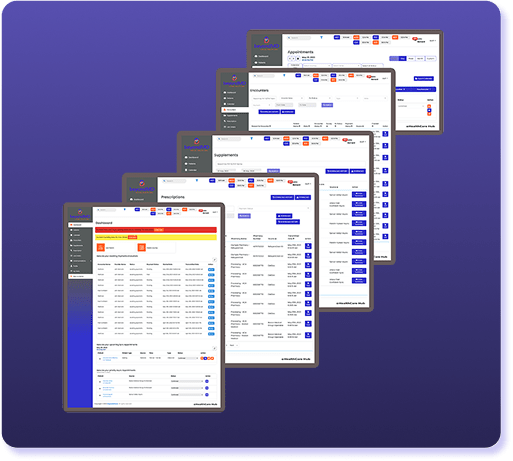Click the orange button inside the red alert banner
The image size is (513, 461).
pos(159,230)
